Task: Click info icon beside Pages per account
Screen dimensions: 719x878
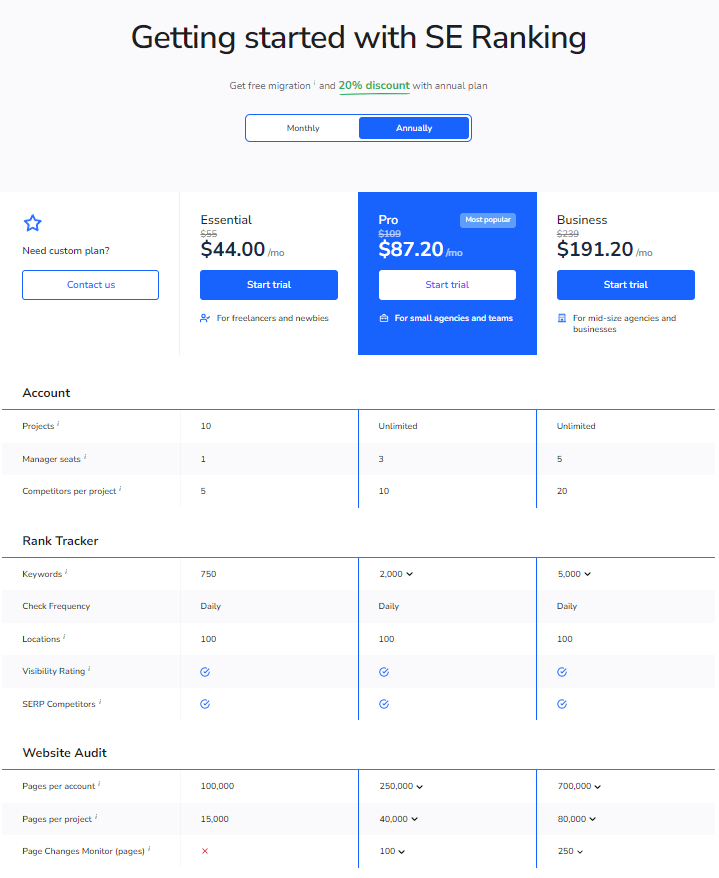Action: point(99,784)
